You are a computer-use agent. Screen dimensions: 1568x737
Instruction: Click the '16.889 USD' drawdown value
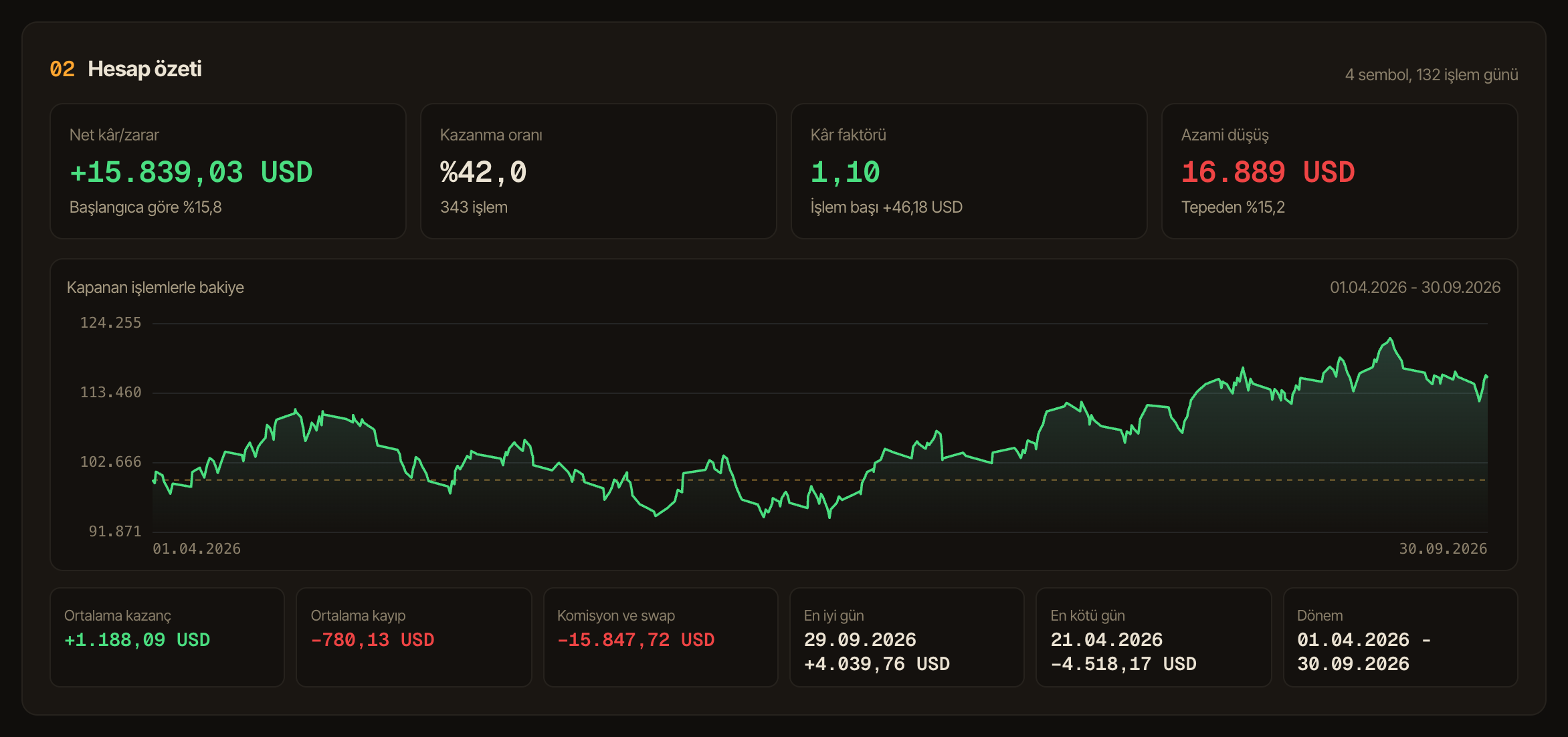pos(1268,172)
